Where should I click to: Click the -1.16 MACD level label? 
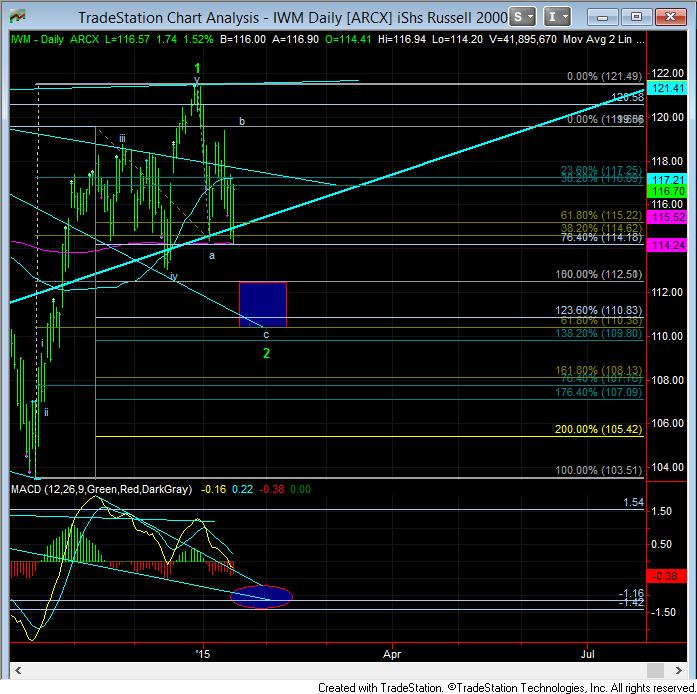point(632,594)
